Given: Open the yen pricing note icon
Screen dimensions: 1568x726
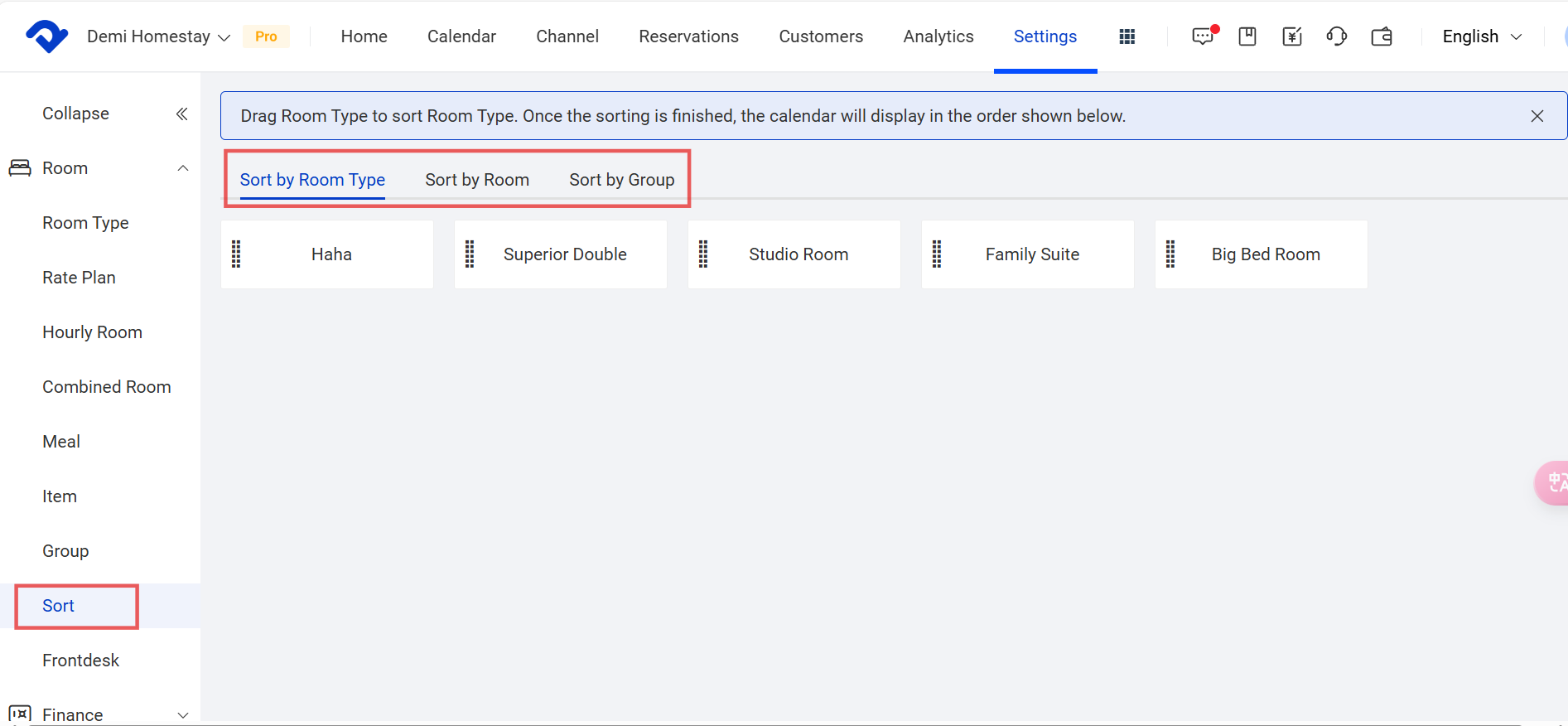Looking at the screenshot, I should coord(1292,36).
